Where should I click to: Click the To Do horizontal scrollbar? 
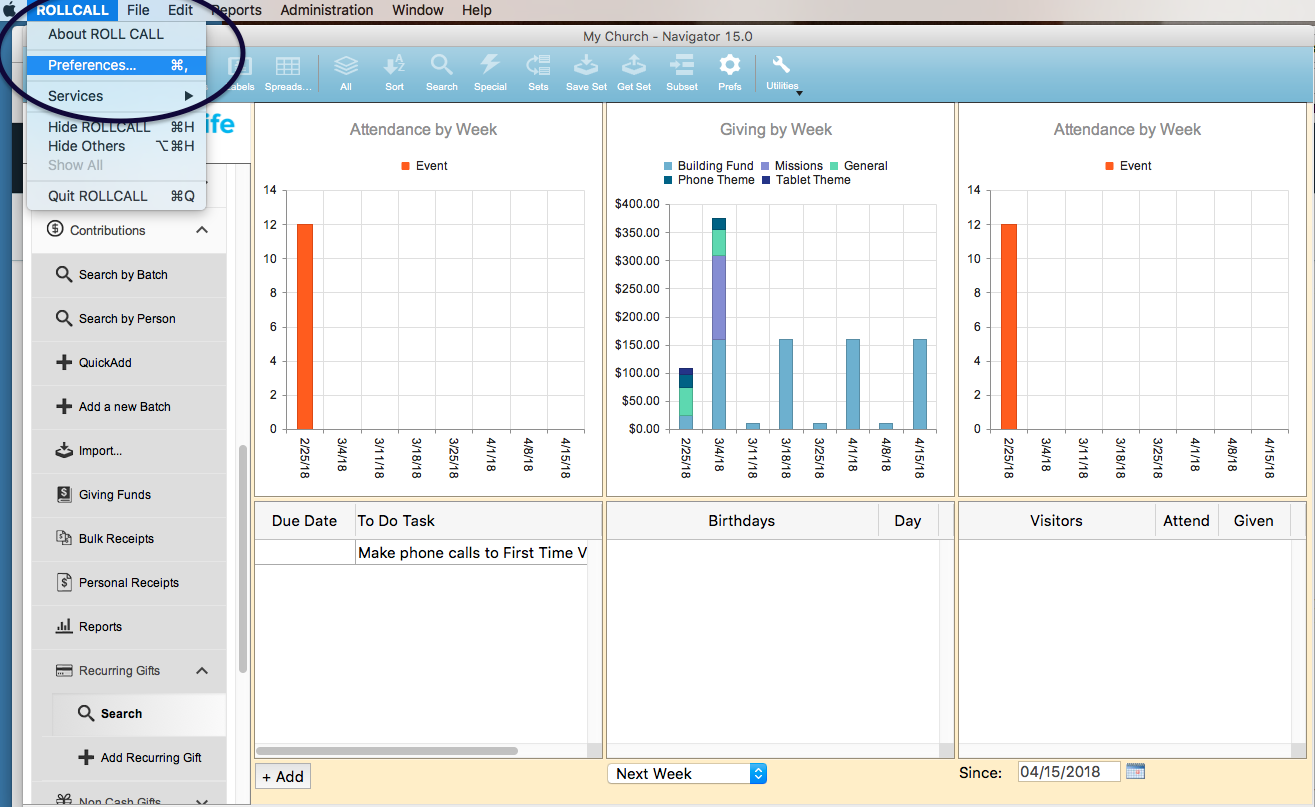387,750
